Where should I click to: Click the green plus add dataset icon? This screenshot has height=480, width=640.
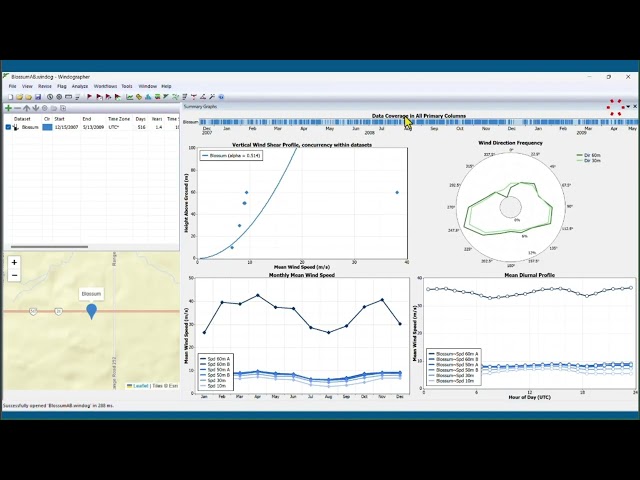pyautogui.click(x=8, y=108)
